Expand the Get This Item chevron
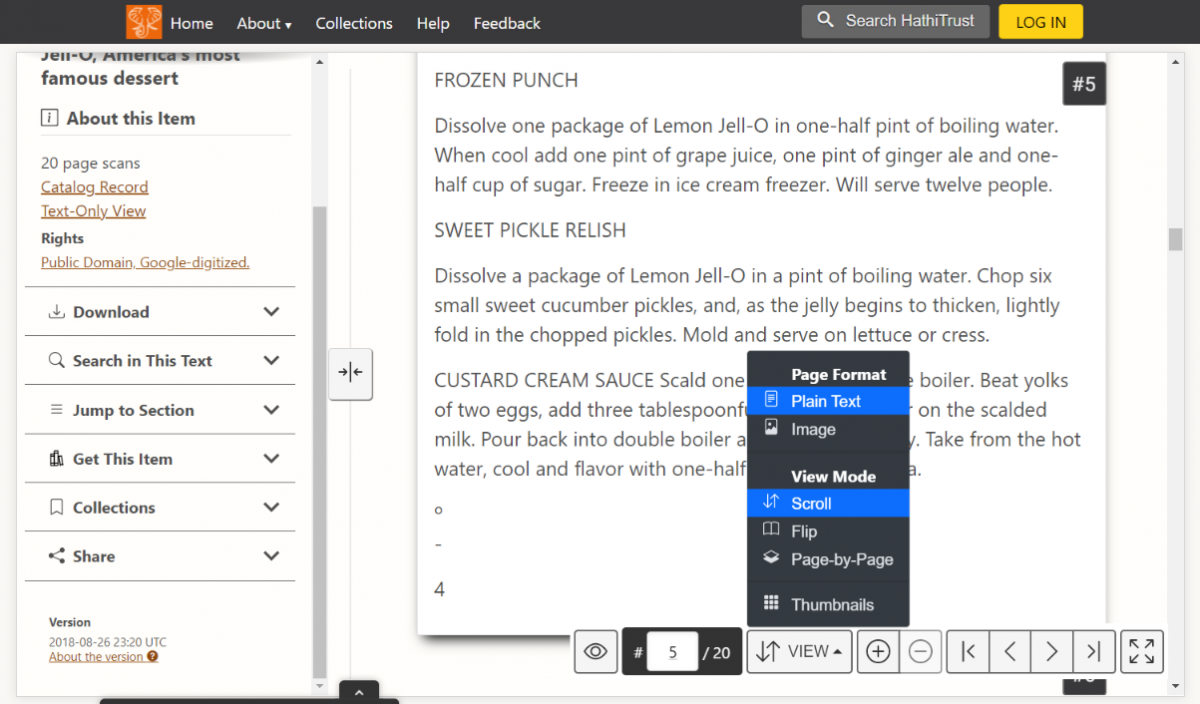 (x=271, y=459)
